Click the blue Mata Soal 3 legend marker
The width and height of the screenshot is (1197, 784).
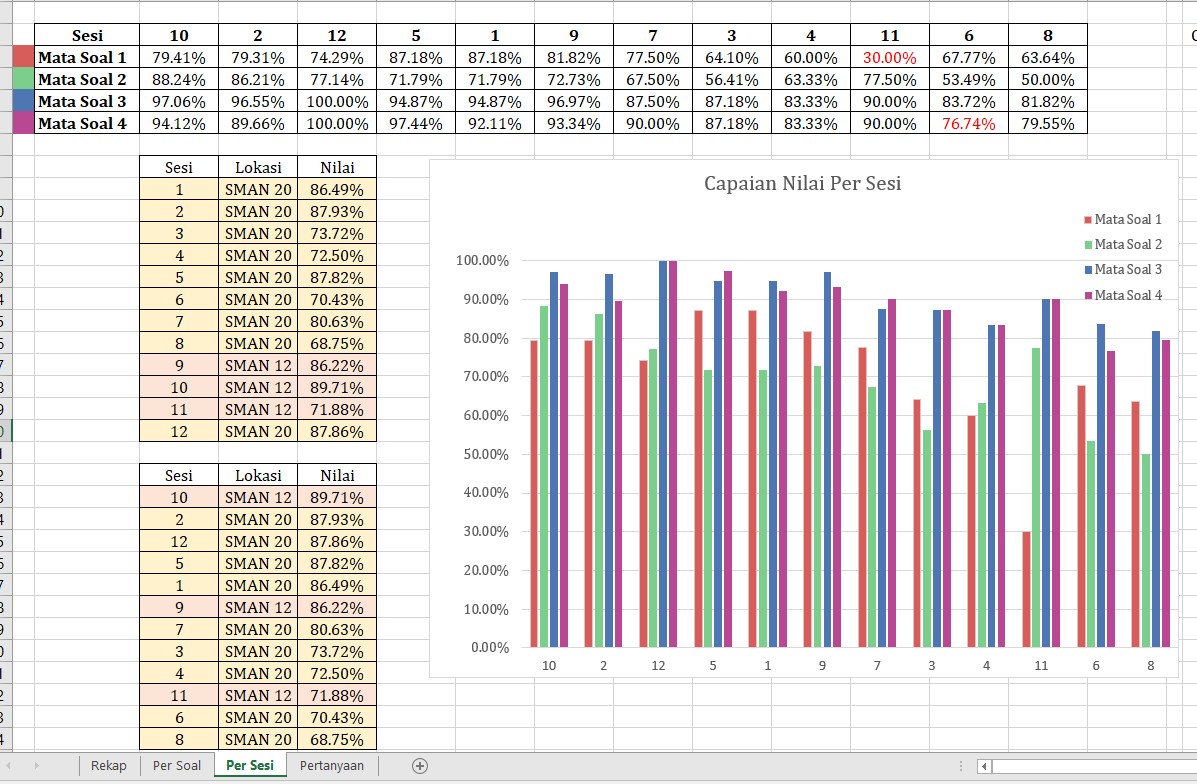(x=1089, y=270)
